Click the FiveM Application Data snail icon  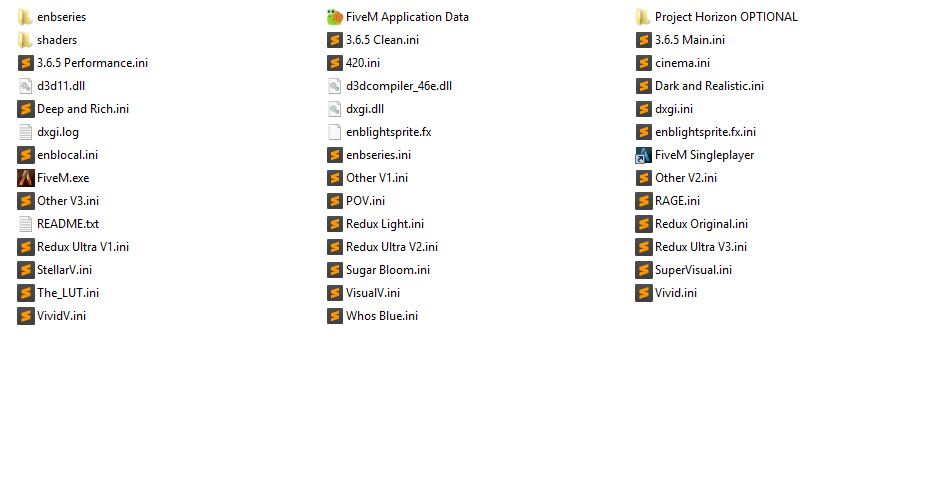335,17
